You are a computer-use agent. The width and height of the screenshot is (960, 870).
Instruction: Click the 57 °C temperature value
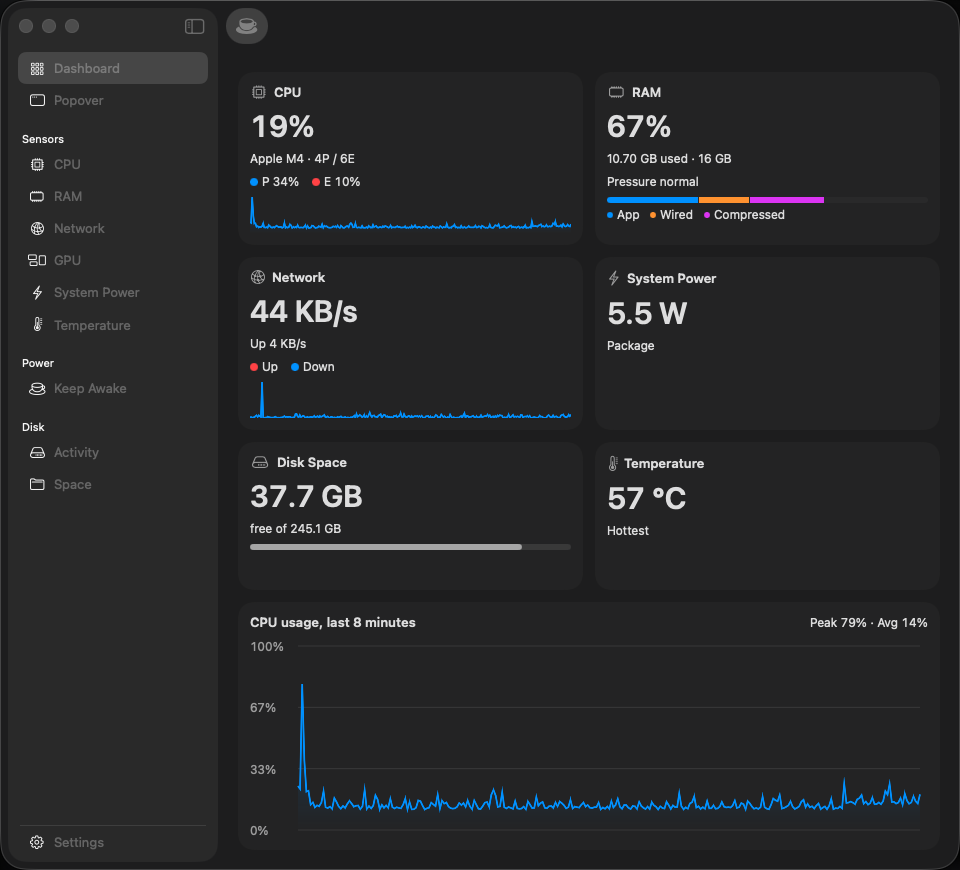647,498
